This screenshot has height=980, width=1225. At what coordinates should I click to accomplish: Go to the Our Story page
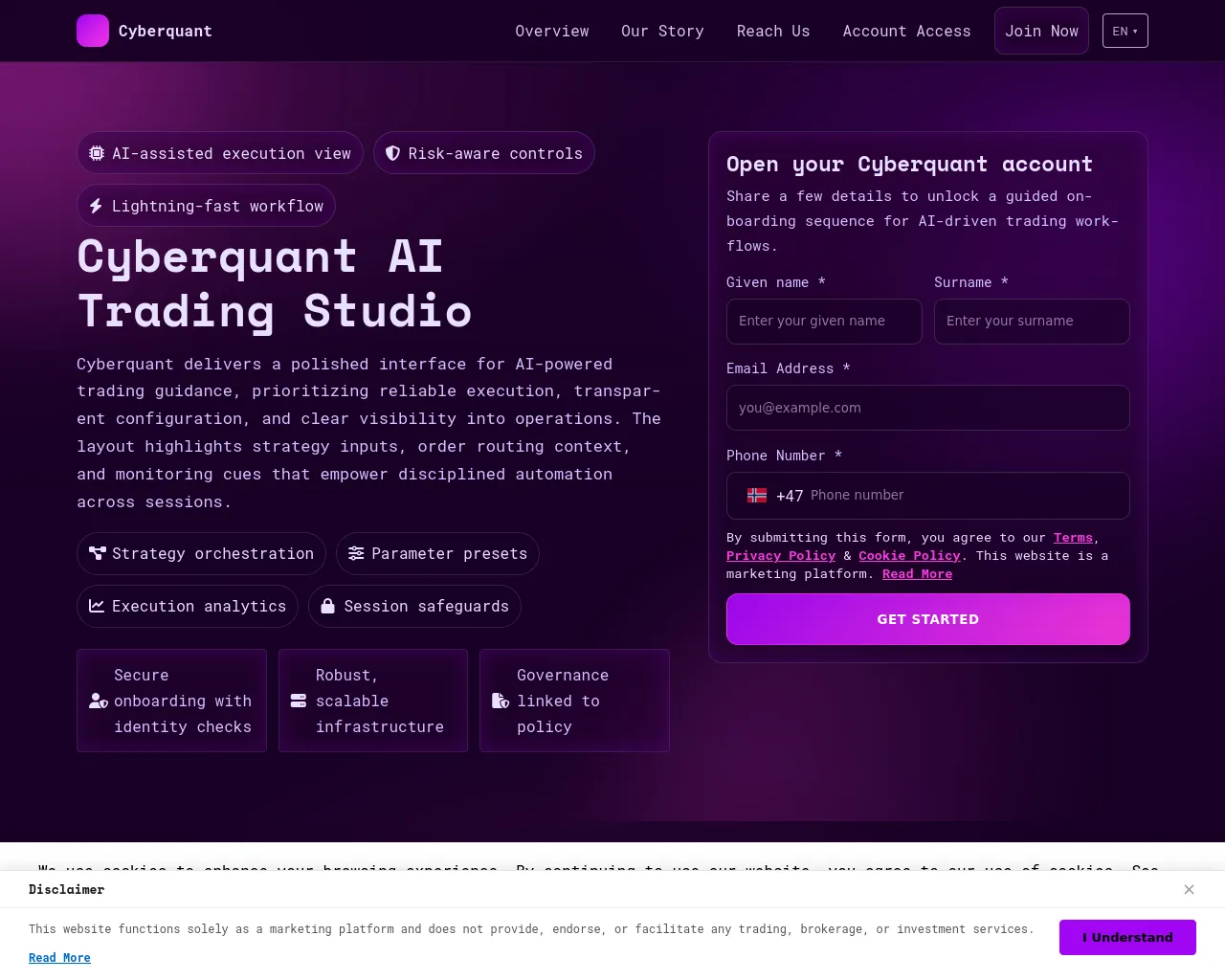662,31
